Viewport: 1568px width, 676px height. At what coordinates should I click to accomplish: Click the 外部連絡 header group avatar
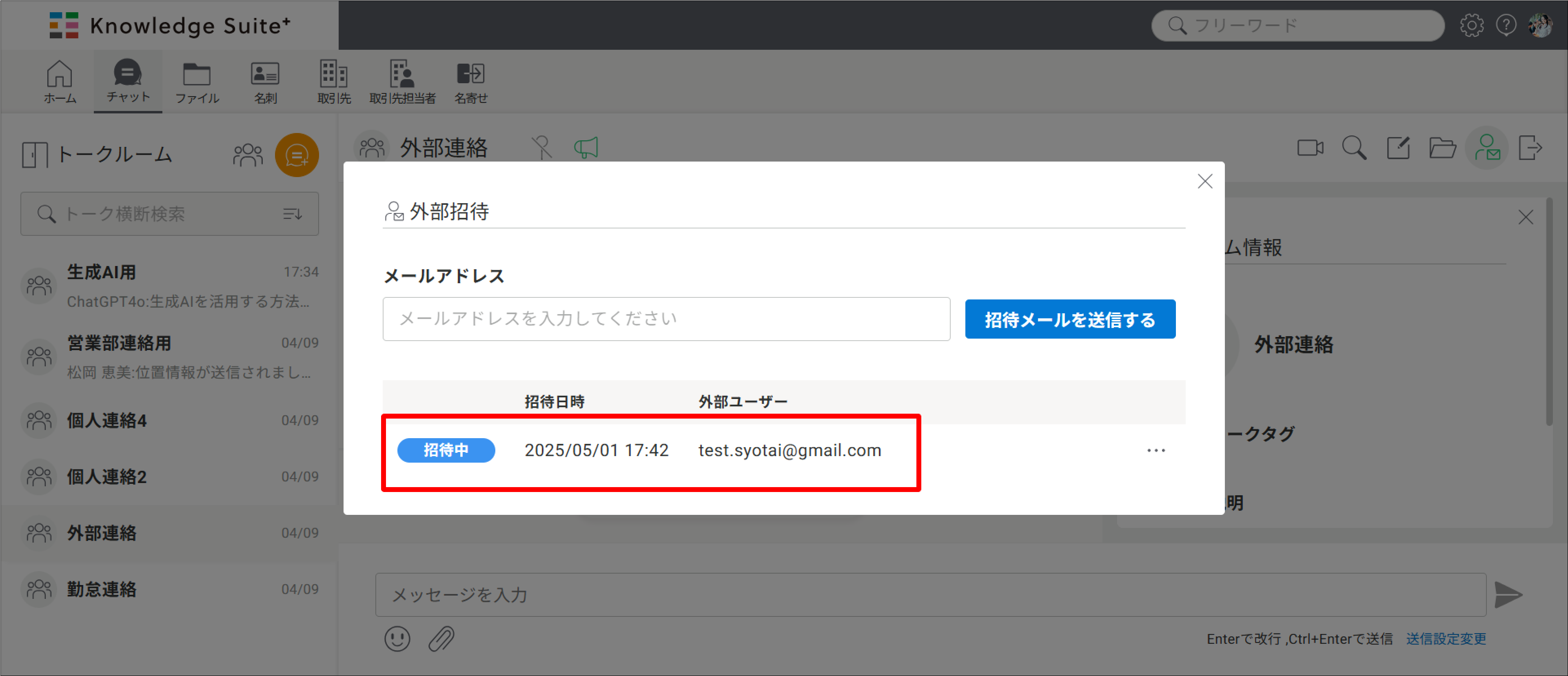pos(371,147)
